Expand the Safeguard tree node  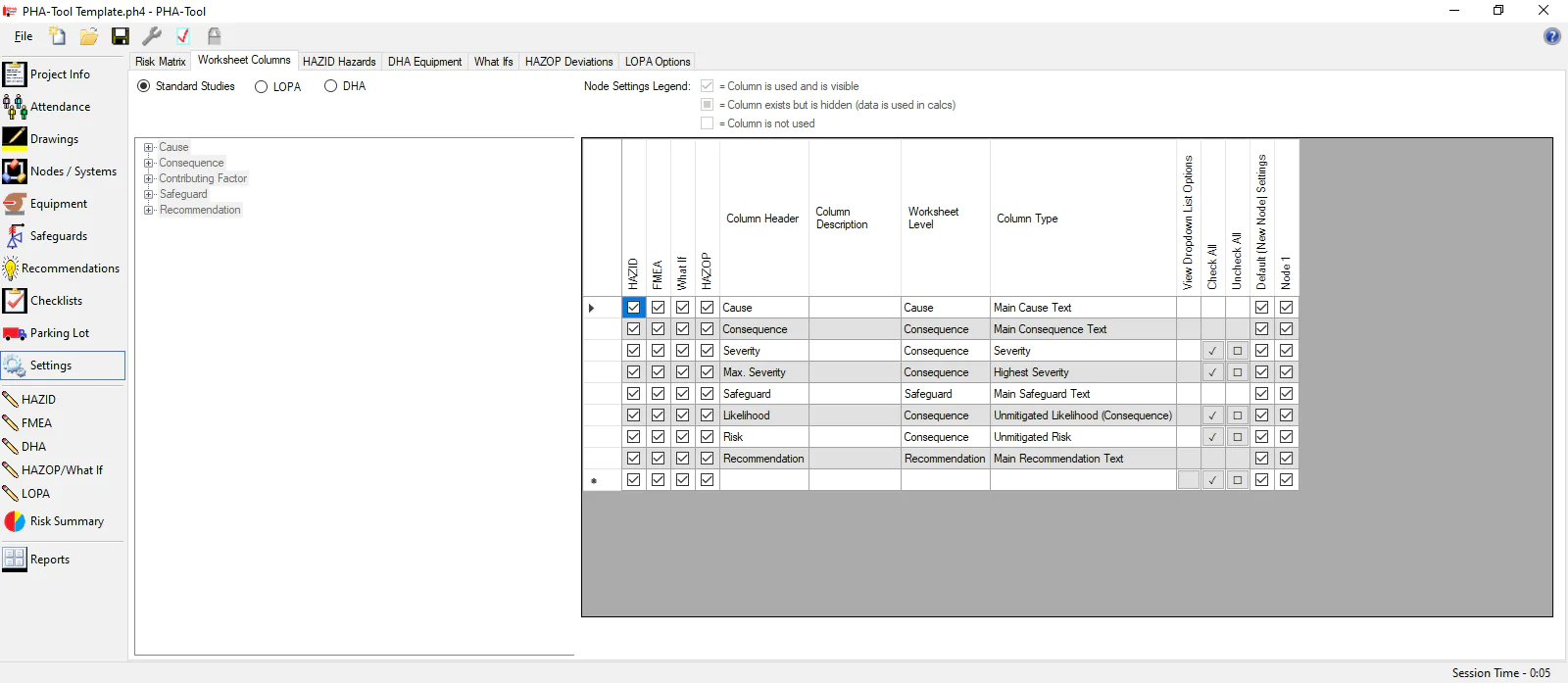pyautogui.click(x=149, y=194)
